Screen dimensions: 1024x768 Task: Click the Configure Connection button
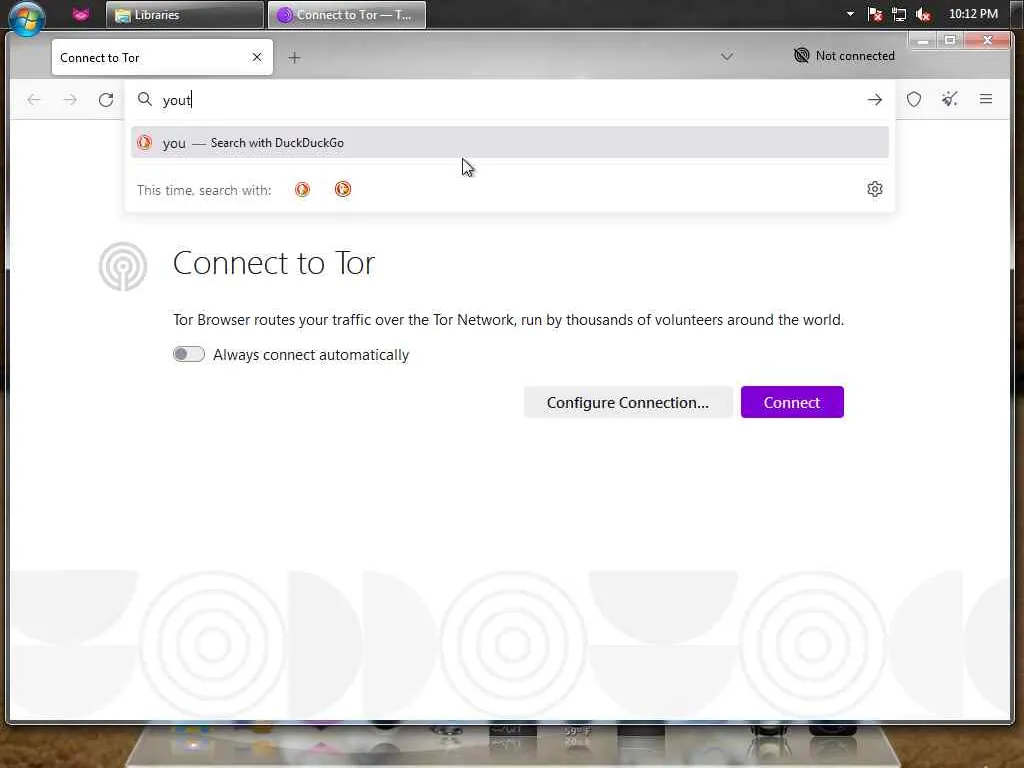click(x=628, y=402)
